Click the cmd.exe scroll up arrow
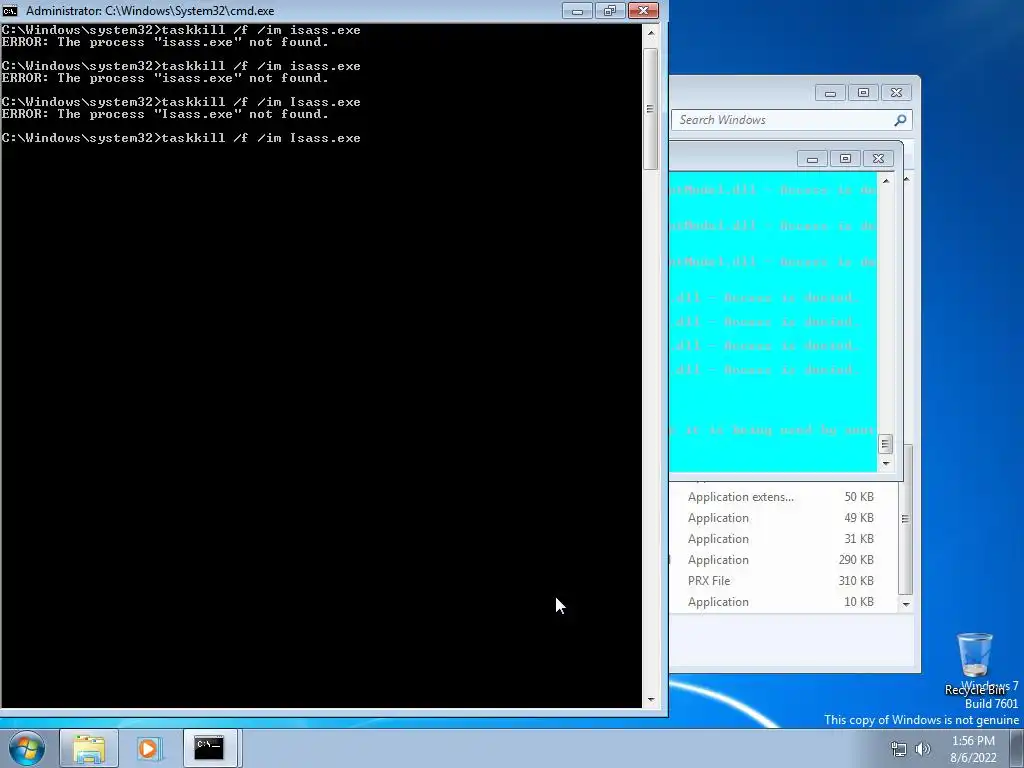 click(651, 32)
